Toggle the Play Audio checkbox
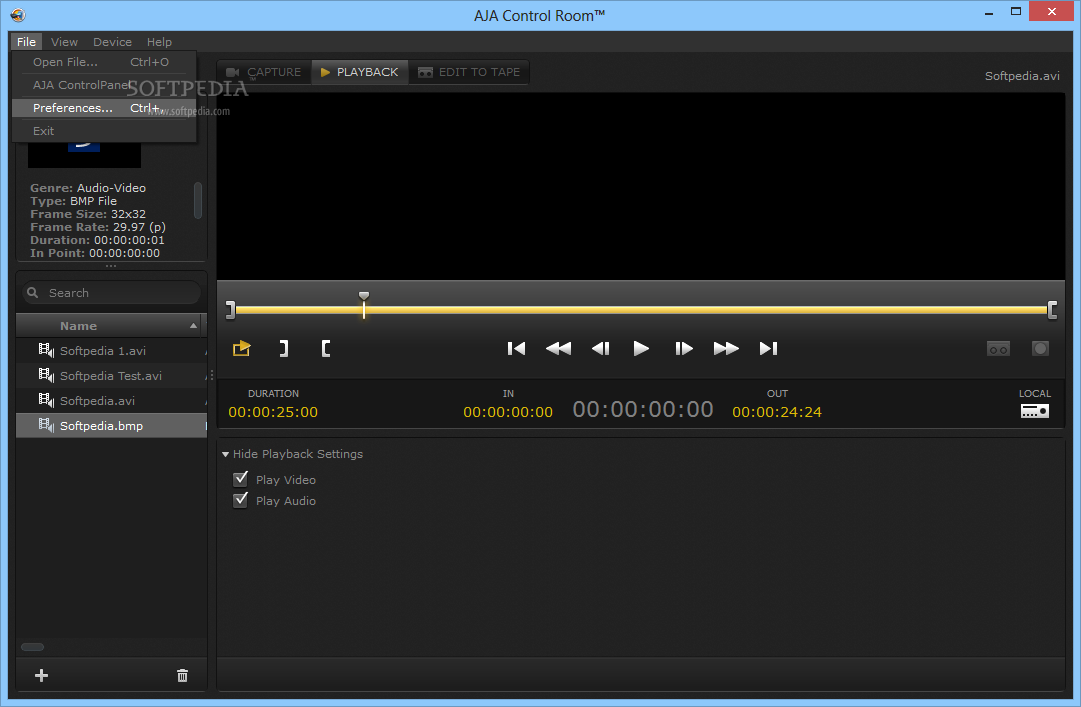The image size is (1081, 707). tap(241, 500)
